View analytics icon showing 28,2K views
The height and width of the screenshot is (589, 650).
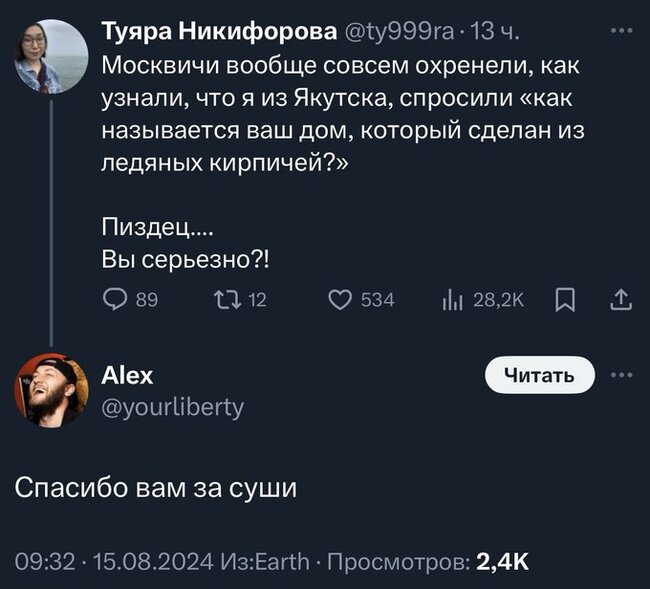tap(451, 299)
